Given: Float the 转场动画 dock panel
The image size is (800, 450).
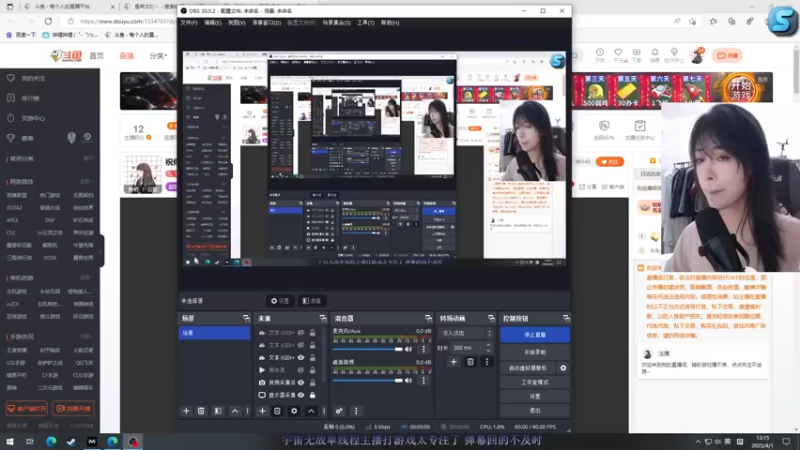Looking at the screenshot, I should (491, 318).
